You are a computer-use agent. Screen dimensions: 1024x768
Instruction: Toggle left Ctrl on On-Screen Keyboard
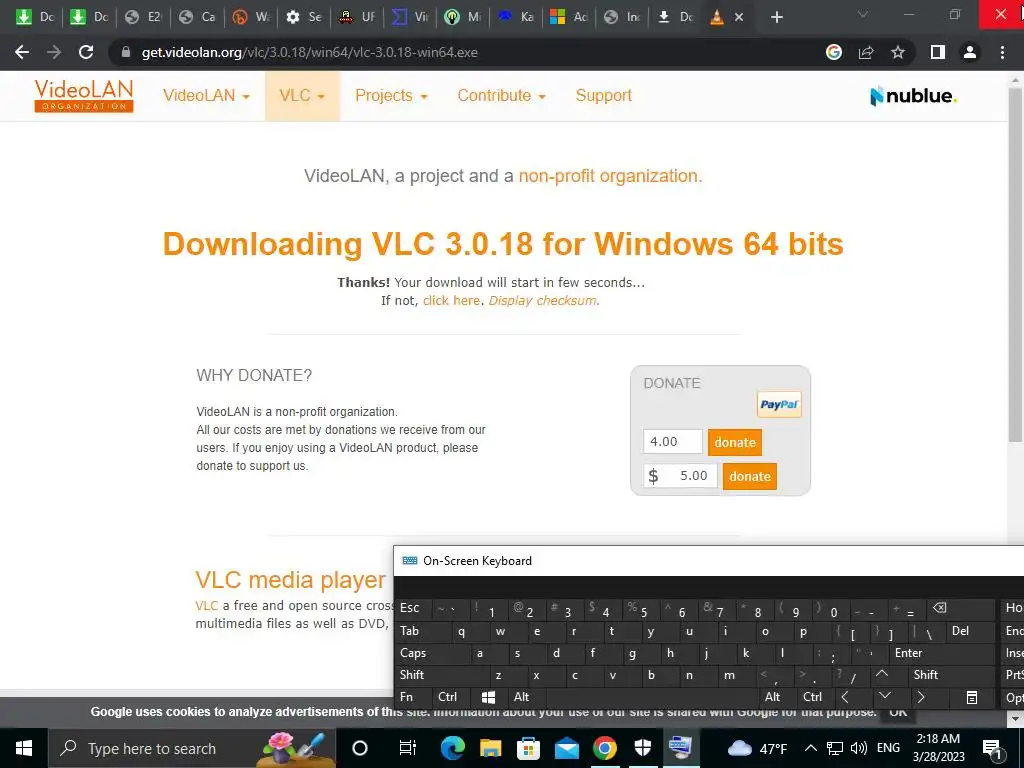451,697
